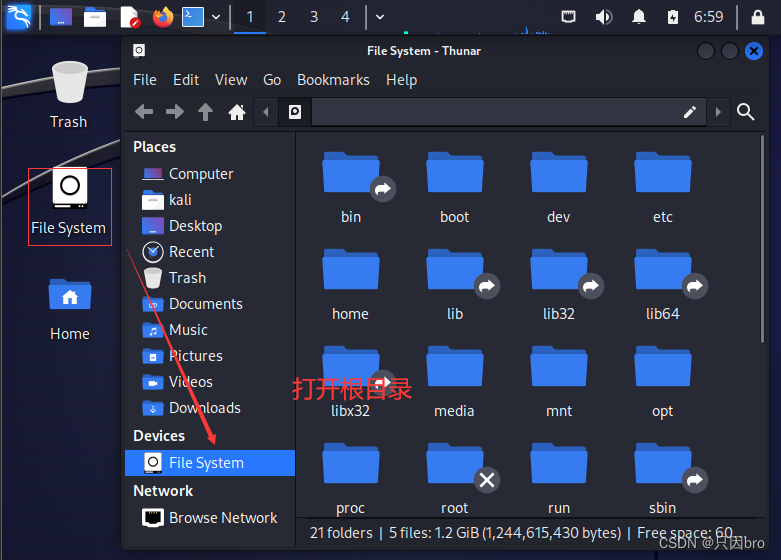This screenshot has width=781, height=560.
Task: Open the search magnifier in Thunar toolbar
Action: click(x=745, y=112)
